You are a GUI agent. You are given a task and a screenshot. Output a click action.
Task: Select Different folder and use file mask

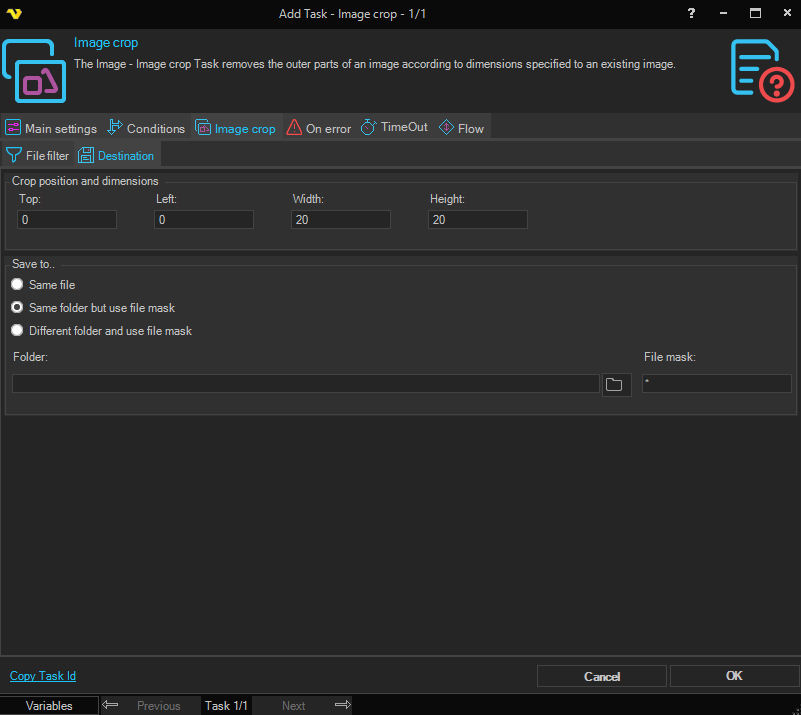click(17, 331)
